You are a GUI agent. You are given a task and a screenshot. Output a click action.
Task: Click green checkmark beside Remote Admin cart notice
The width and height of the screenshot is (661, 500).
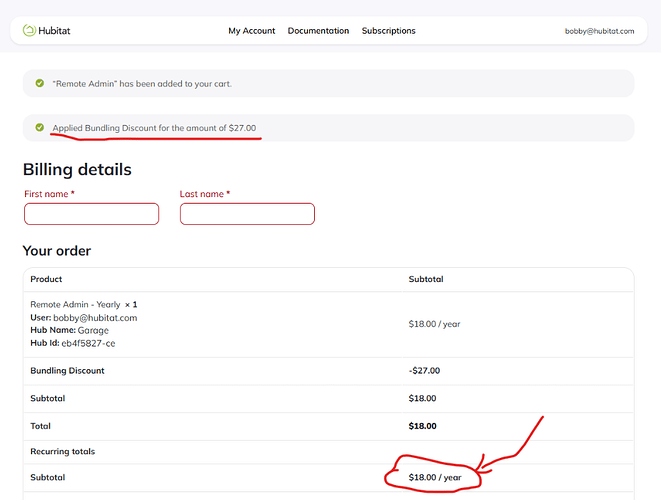pos(39,83)
